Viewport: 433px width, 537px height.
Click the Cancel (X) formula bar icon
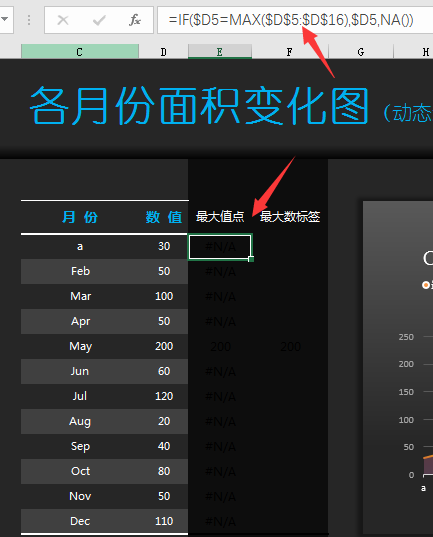pos(63,20)
